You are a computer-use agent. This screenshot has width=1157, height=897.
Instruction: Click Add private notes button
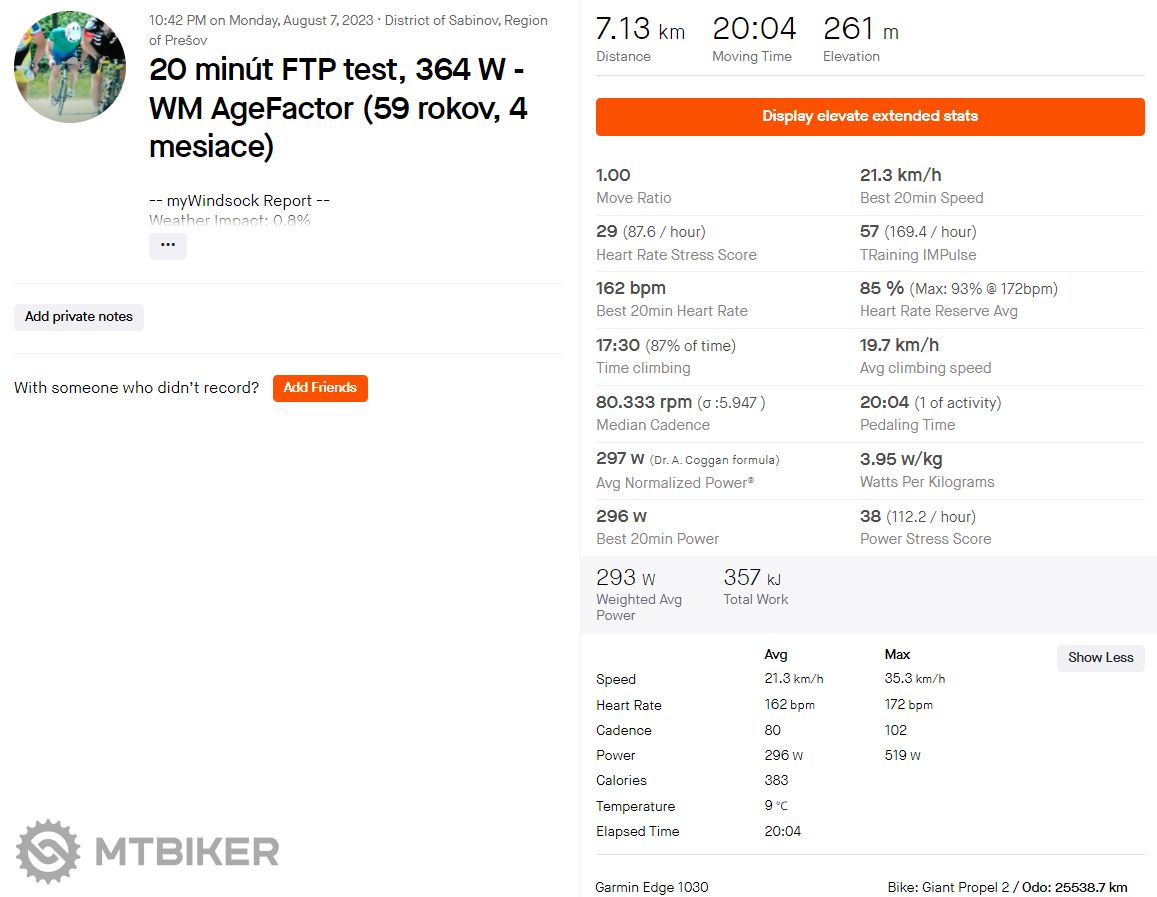[79, 317]
